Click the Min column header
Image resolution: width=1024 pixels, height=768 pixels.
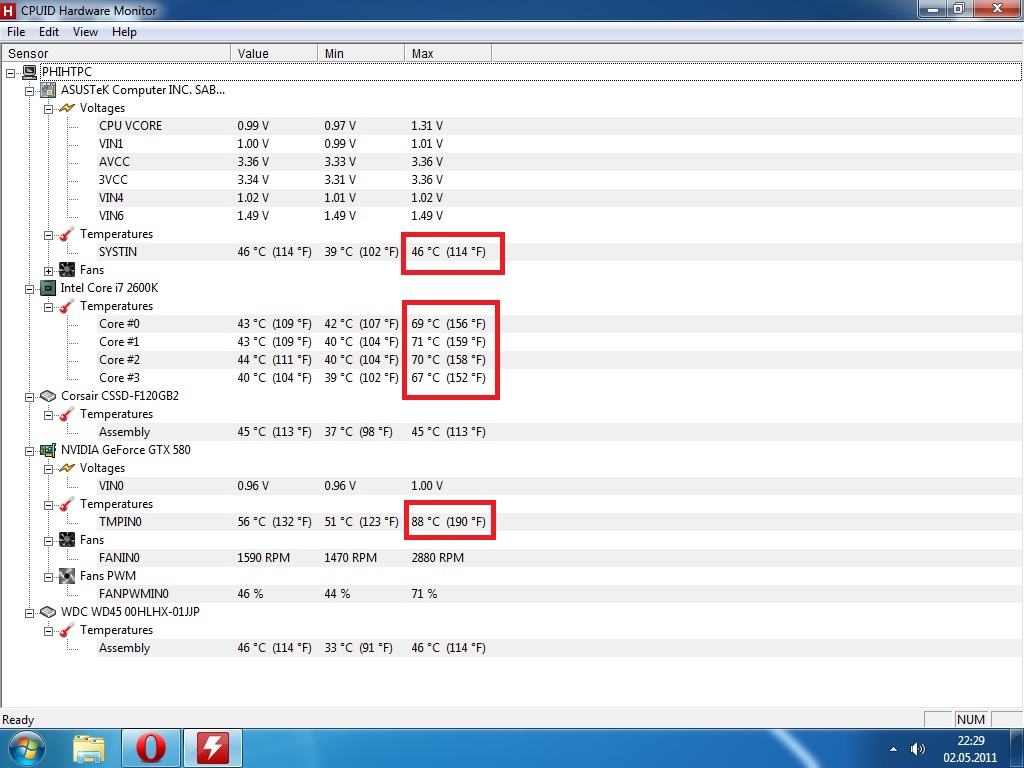(361, 54)
